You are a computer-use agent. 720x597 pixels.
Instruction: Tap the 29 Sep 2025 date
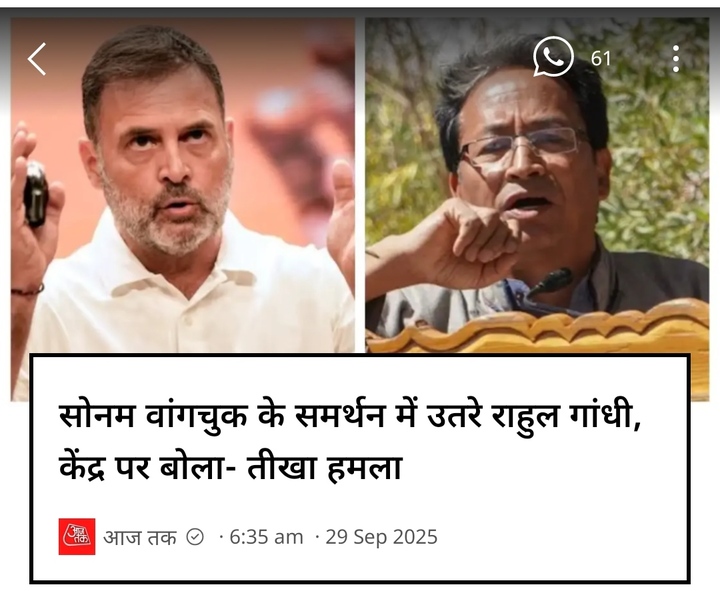point(382,537)
